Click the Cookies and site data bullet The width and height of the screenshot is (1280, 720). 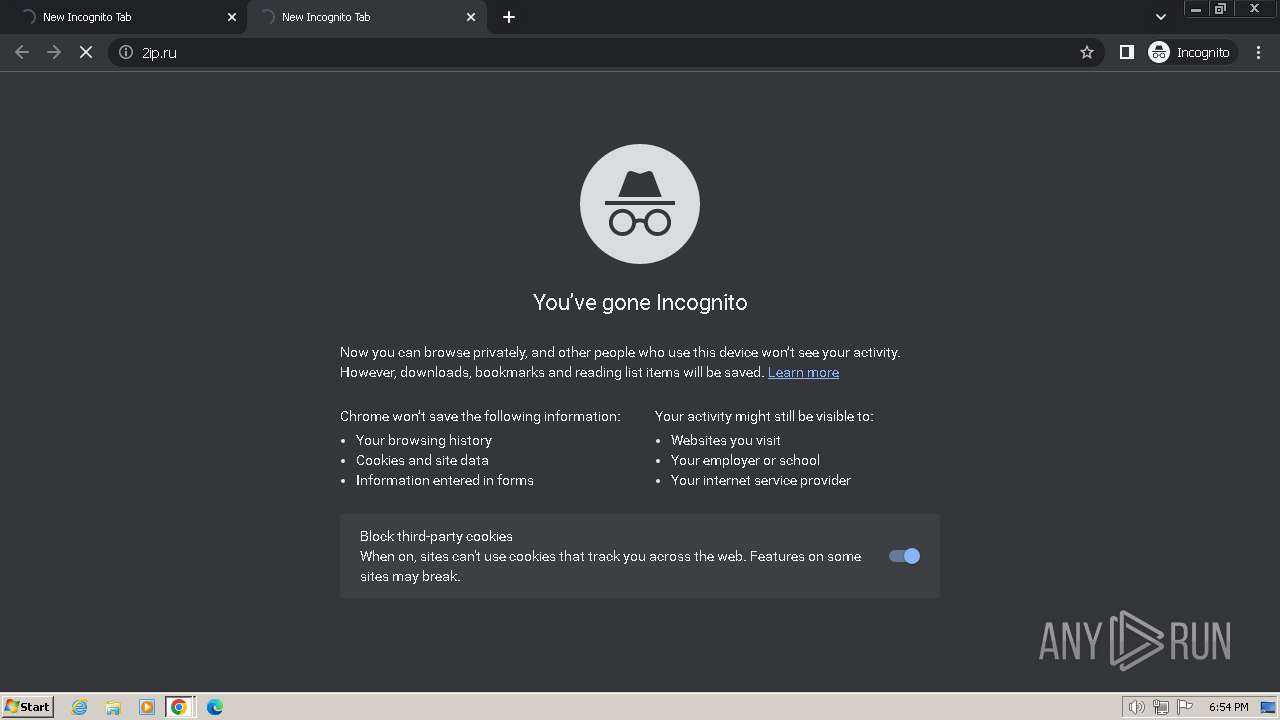[x=422, y=460]
